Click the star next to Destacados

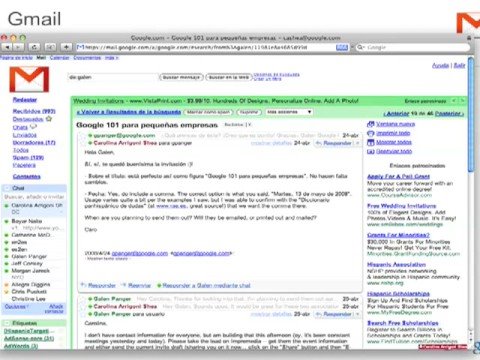pos(49,119)
